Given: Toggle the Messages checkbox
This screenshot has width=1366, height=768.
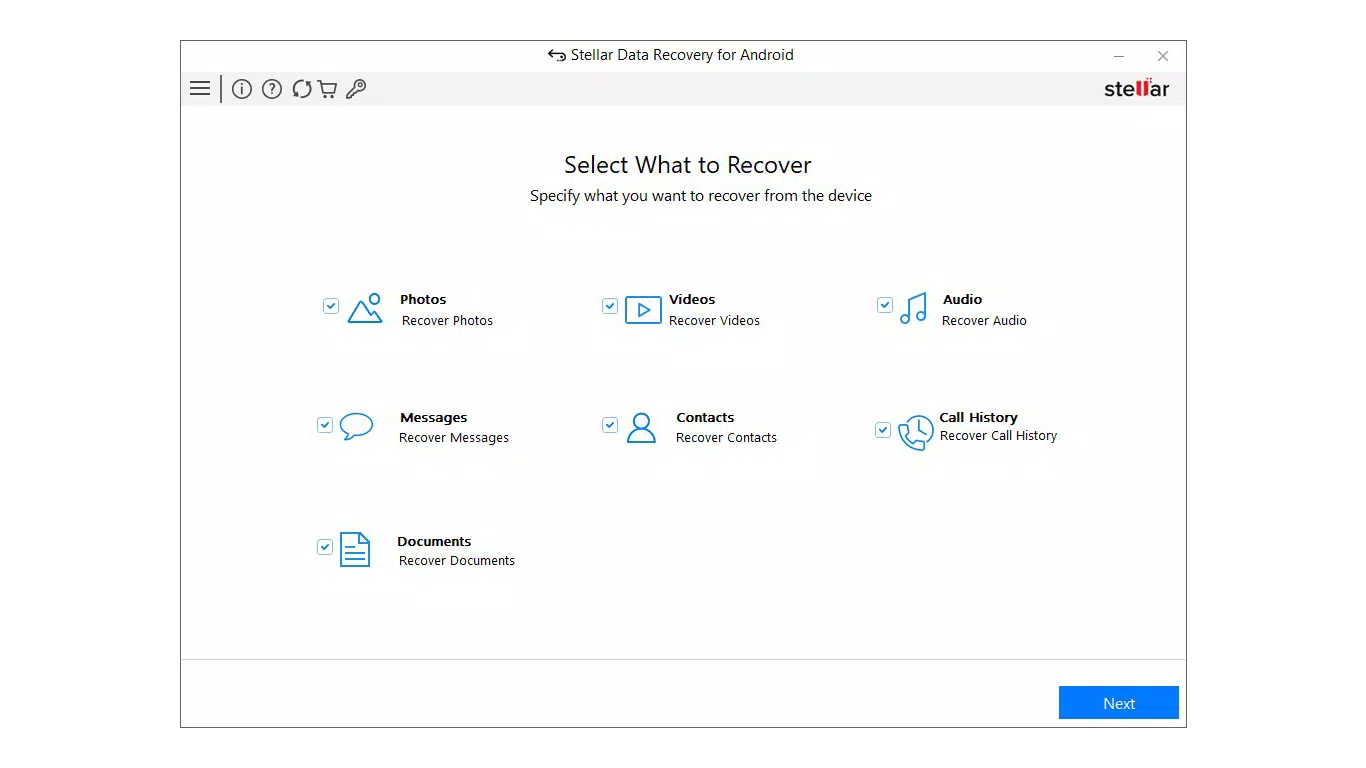Looking at the screenshot, I should pyautogui.click(x=325, y=425).
